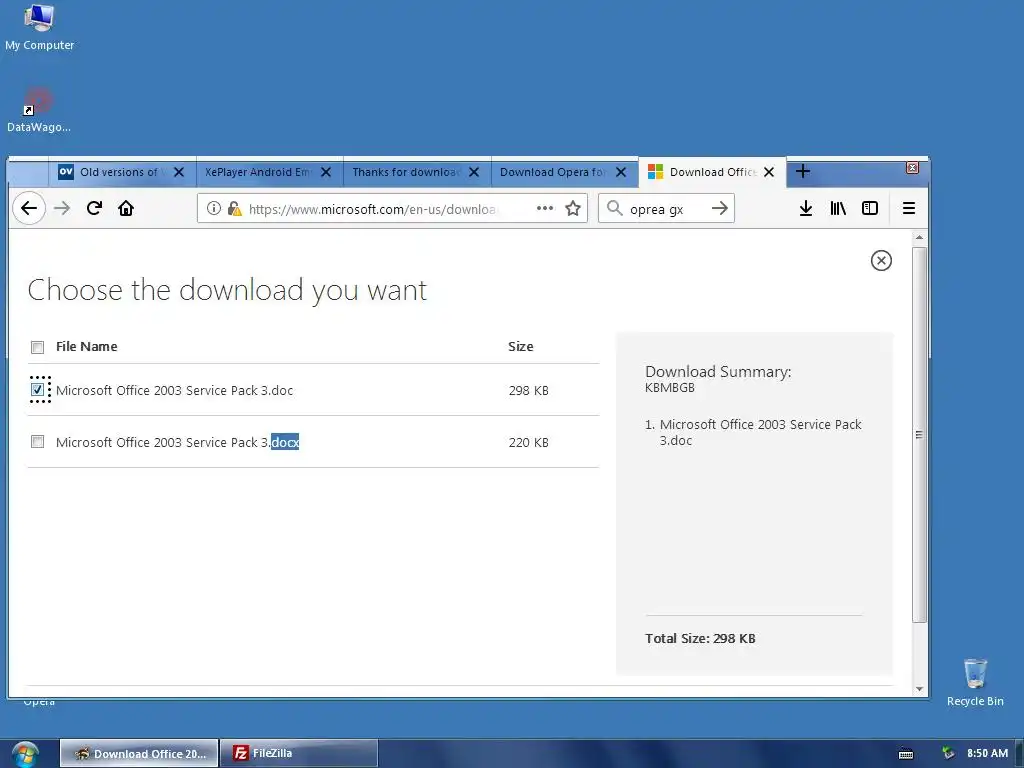Click 'Total Size: 298 KB' text

(x=700, y=639)
